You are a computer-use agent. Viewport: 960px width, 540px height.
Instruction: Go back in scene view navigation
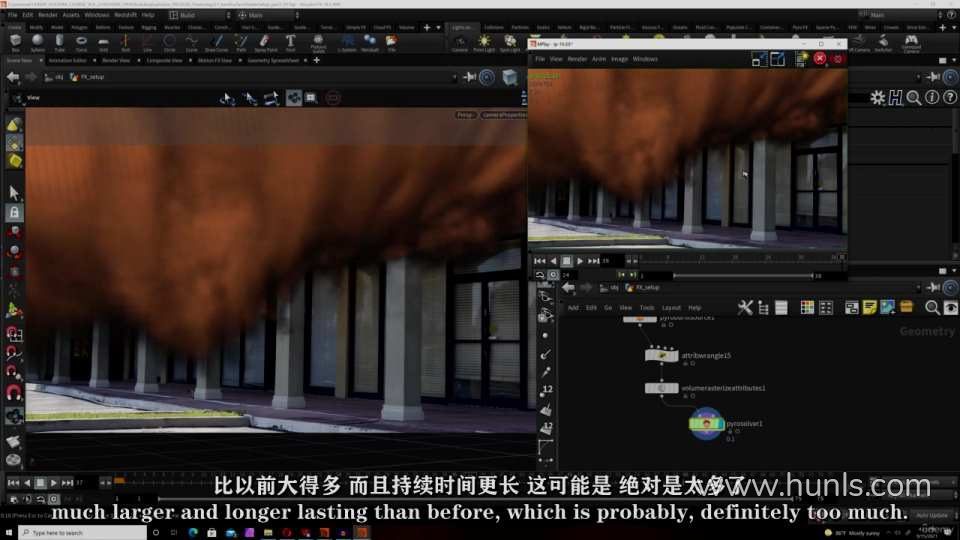(12, 77)
